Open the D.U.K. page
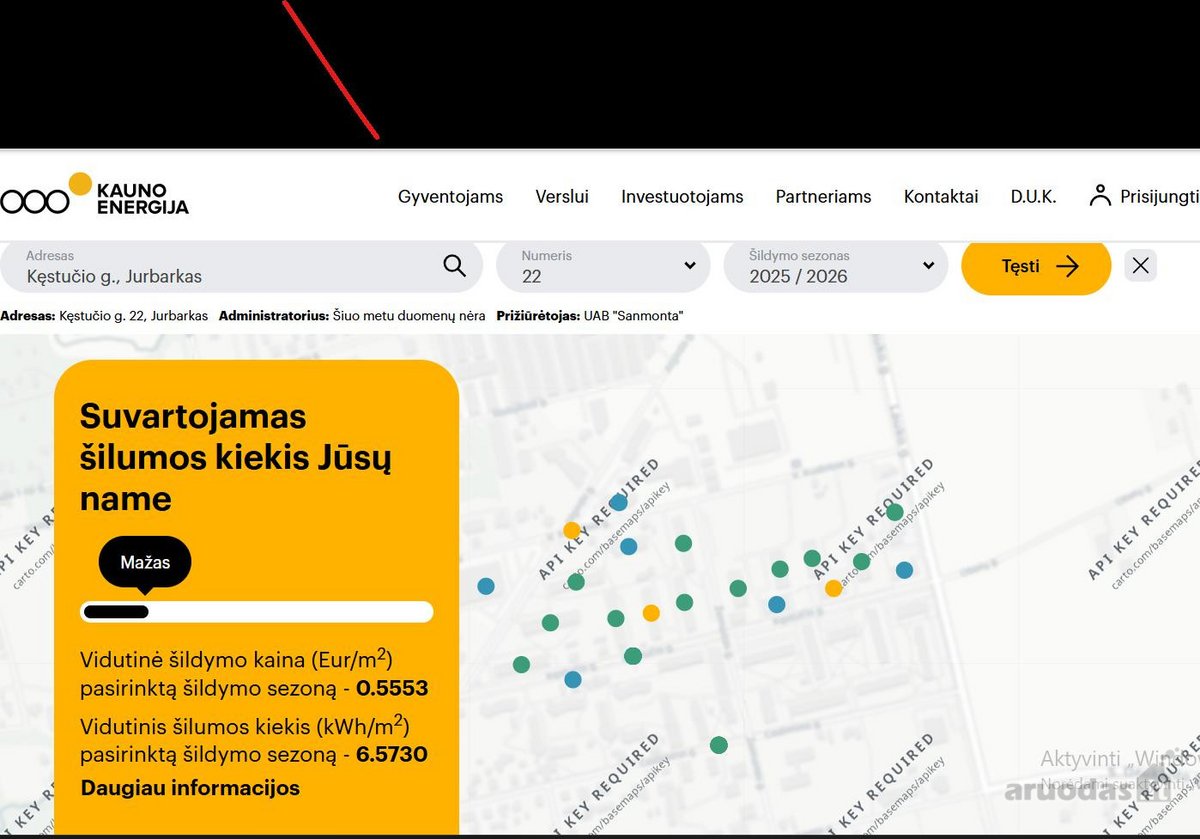This screenshot has width=1200, height=839. point(1033,197)
